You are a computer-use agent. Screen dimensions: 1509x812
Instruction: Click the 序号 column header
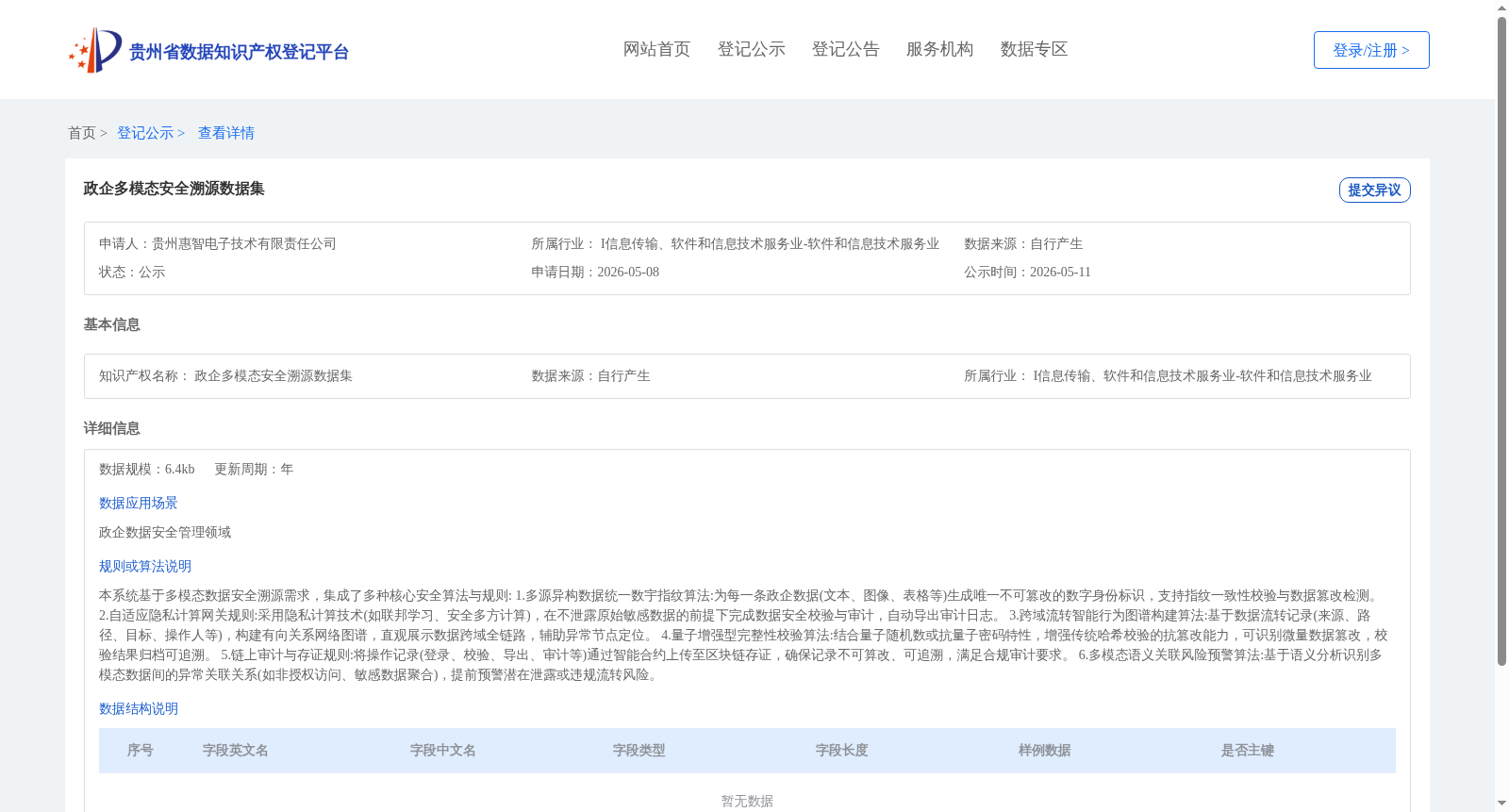(x=141, y=751)
